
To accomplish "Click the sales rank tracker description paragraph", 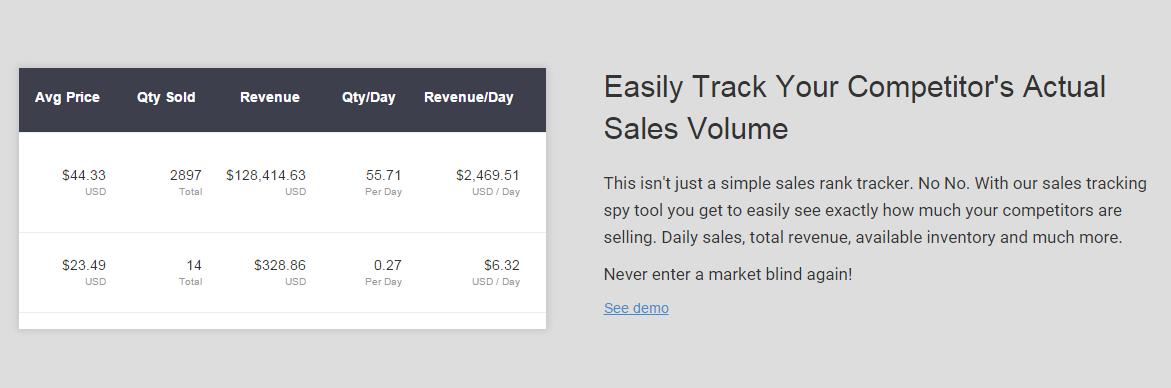I will [x=875, y=210].
